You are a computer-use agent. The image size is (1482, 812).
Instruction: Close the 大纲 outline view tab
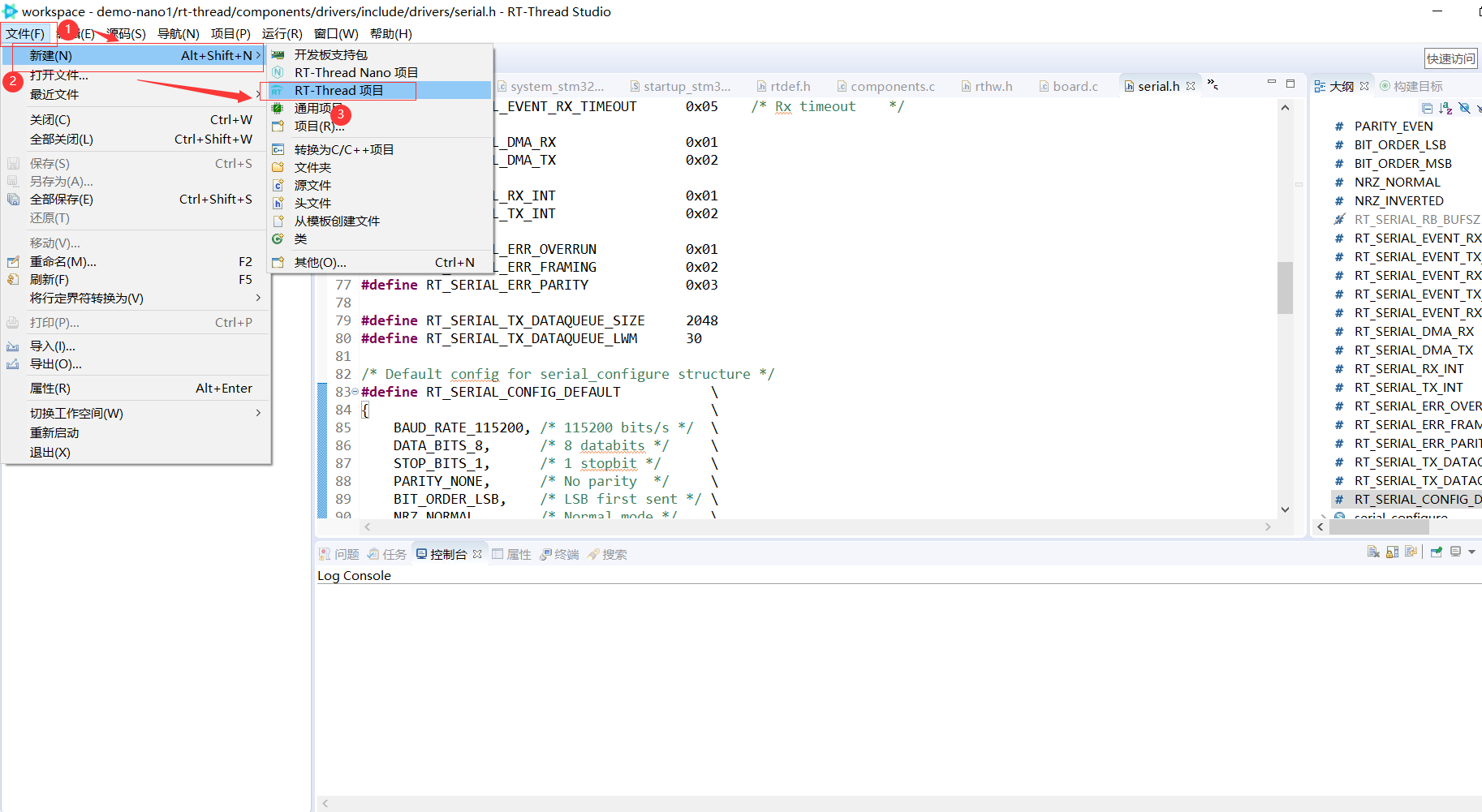click(x=1364, y=86)
